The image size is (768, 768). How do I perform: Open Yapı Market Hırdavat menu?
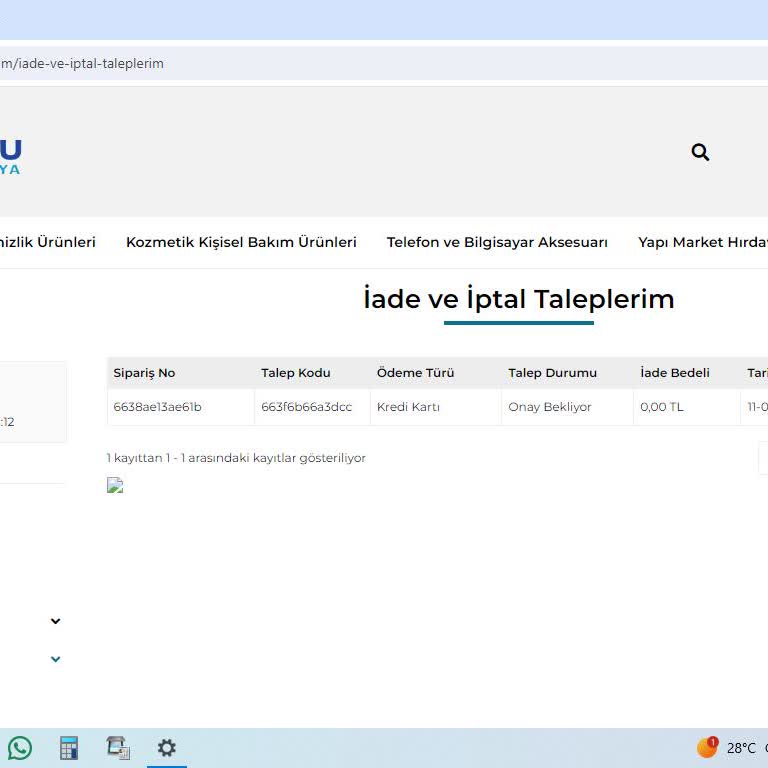[x=702, y=242]
